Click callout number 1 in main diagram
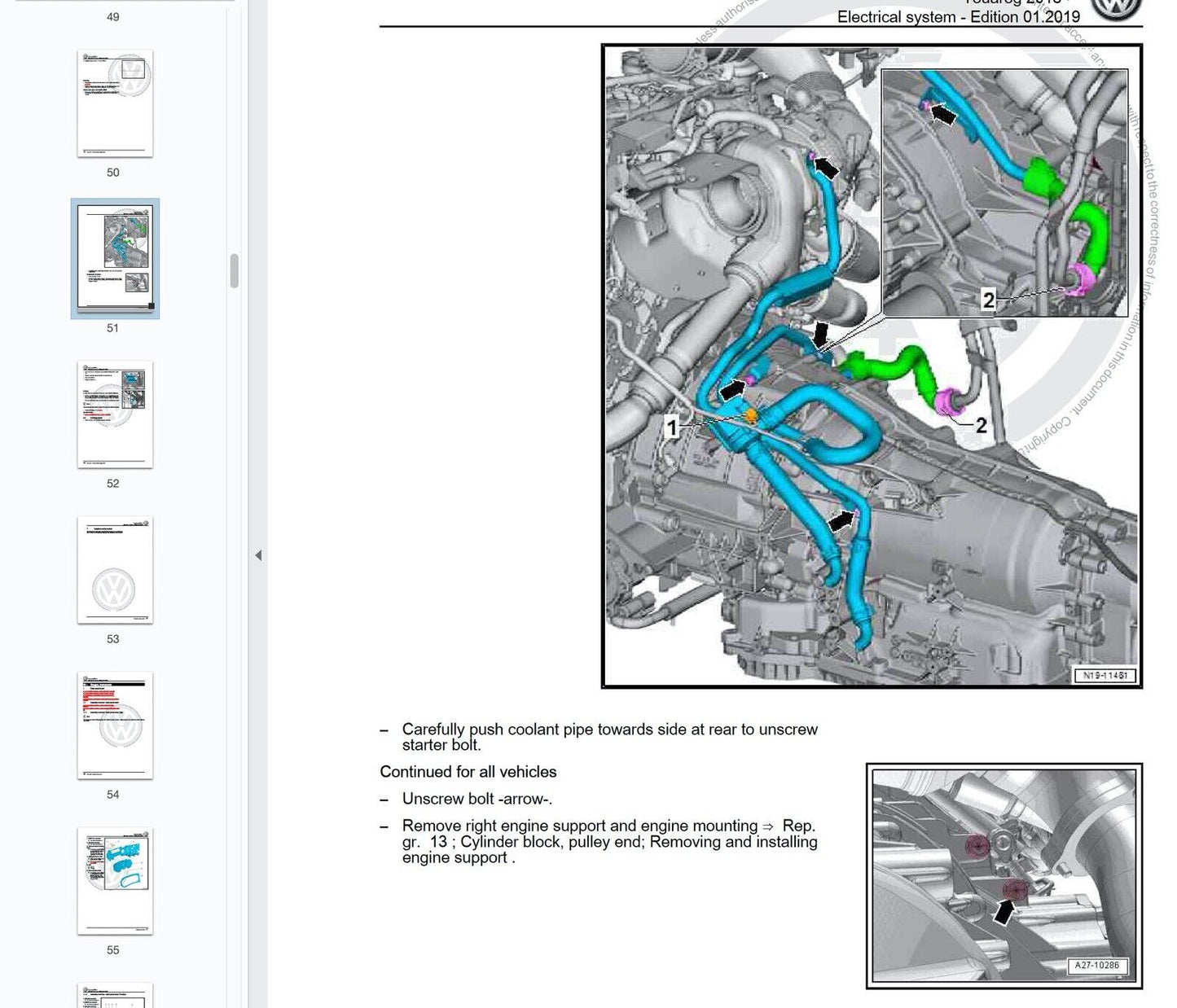 point(671,427)
